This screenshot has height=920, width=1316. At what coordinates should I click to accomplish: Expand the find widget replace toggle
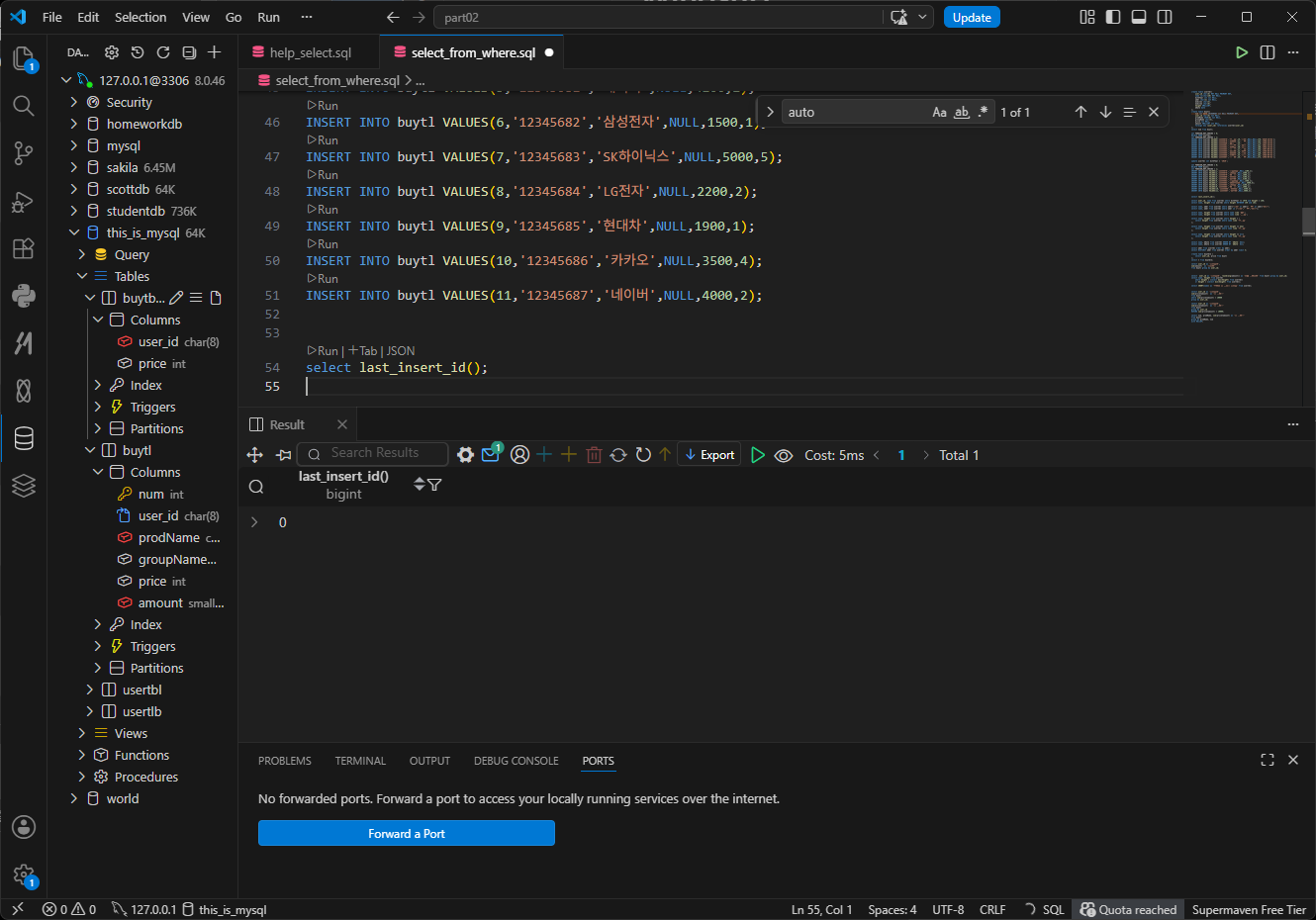770,112
